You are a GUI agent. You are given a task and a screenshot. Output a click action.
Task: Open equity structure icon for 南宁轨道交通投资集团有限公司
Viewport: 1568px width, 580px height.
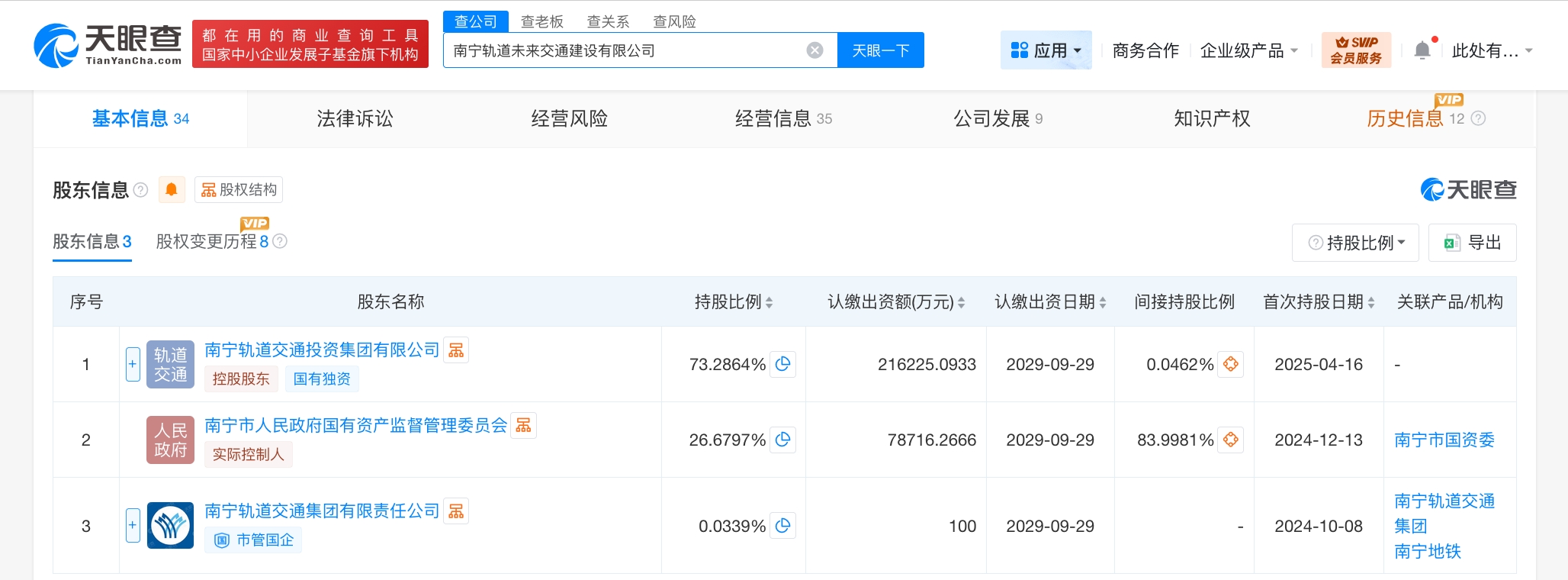pyautogui.click(x=456, y=350)
